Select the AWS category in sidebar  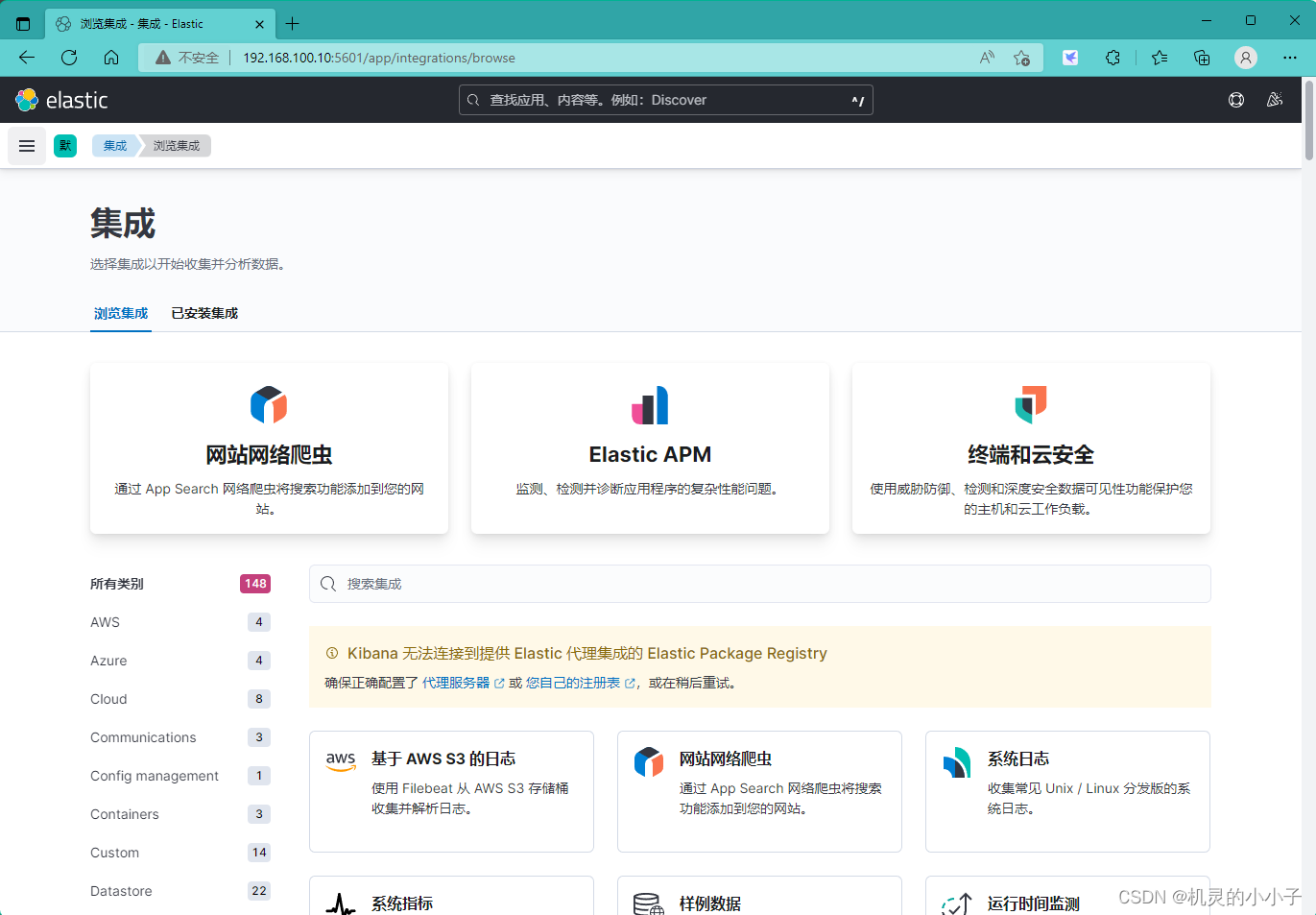coord(105,621)
